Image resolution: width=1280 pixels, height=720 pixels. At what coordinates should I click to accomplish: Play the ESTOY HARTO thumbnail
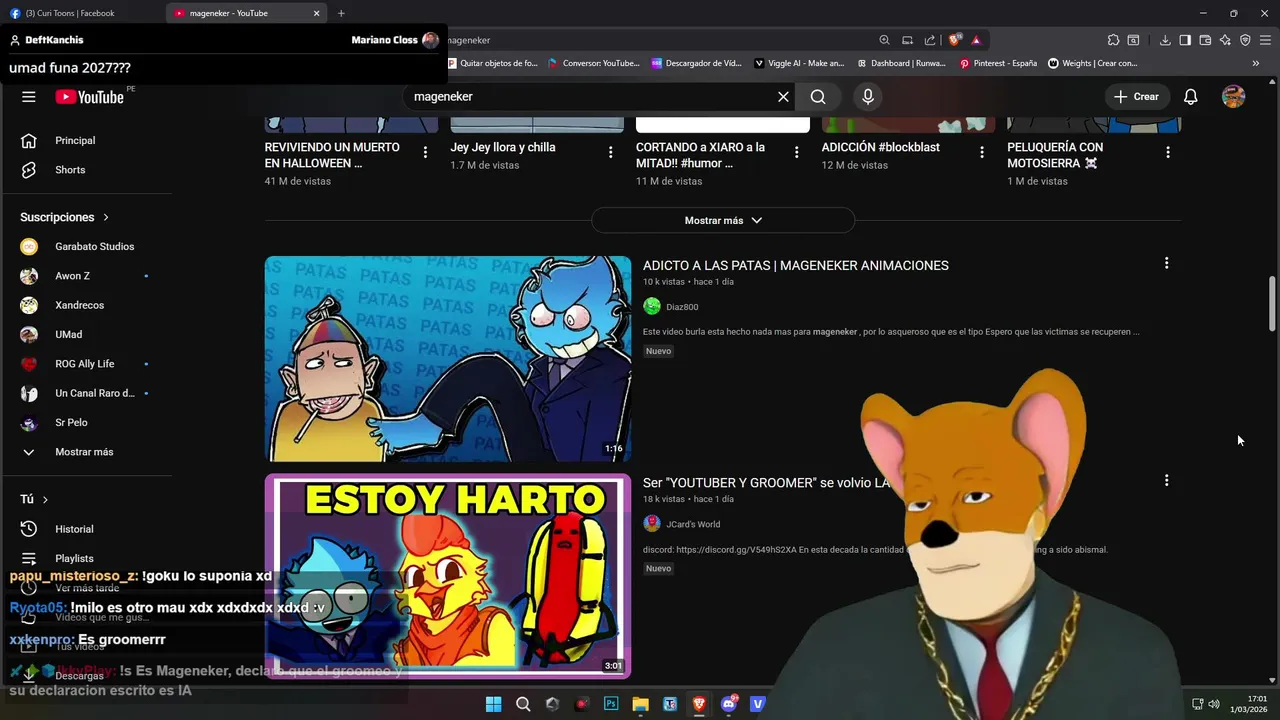448,576
